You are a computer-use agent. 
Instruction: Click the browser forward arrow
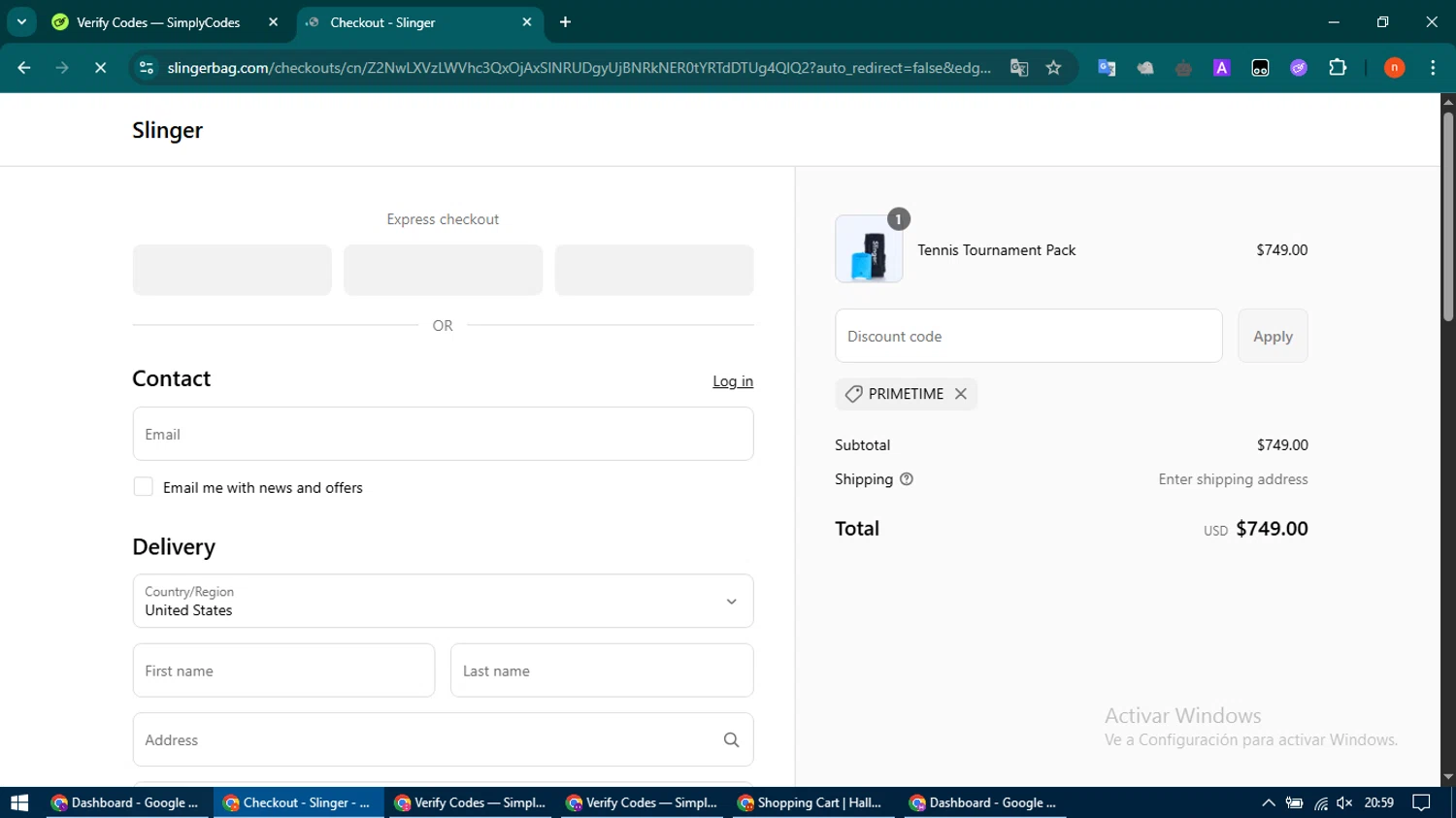[62, 68]
